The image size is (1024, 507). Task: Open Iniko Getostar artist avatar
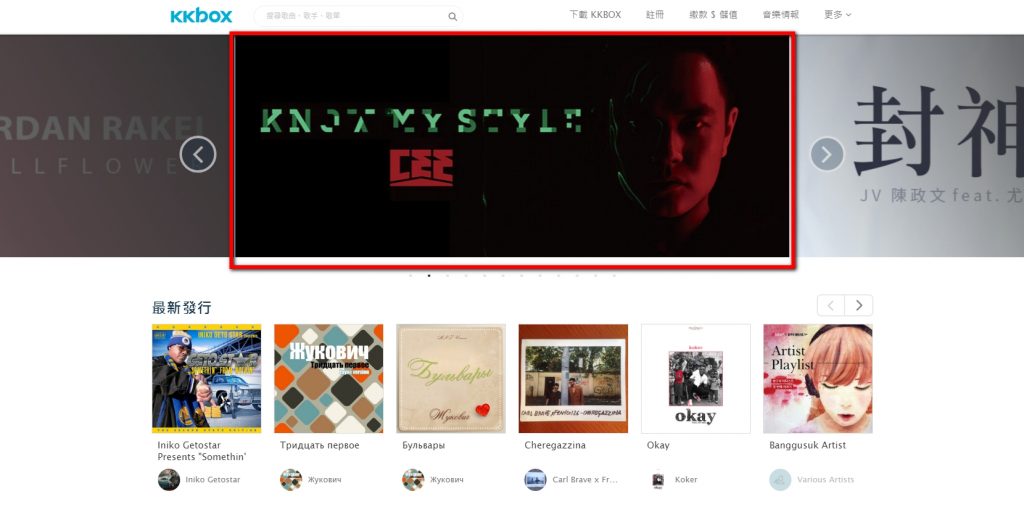168,480
